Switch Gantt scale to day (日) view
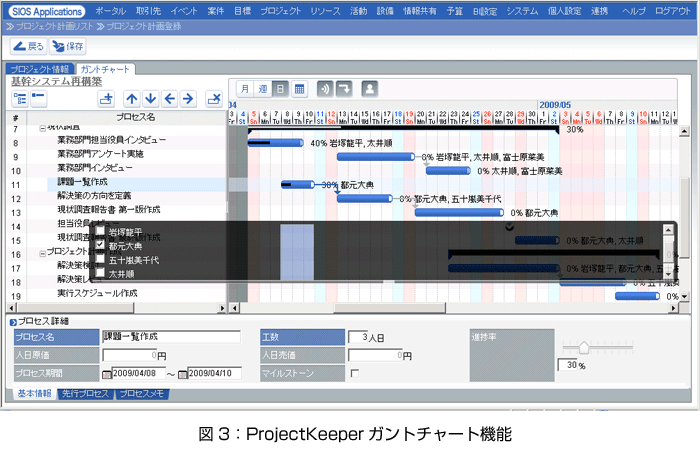 (280, 89)
